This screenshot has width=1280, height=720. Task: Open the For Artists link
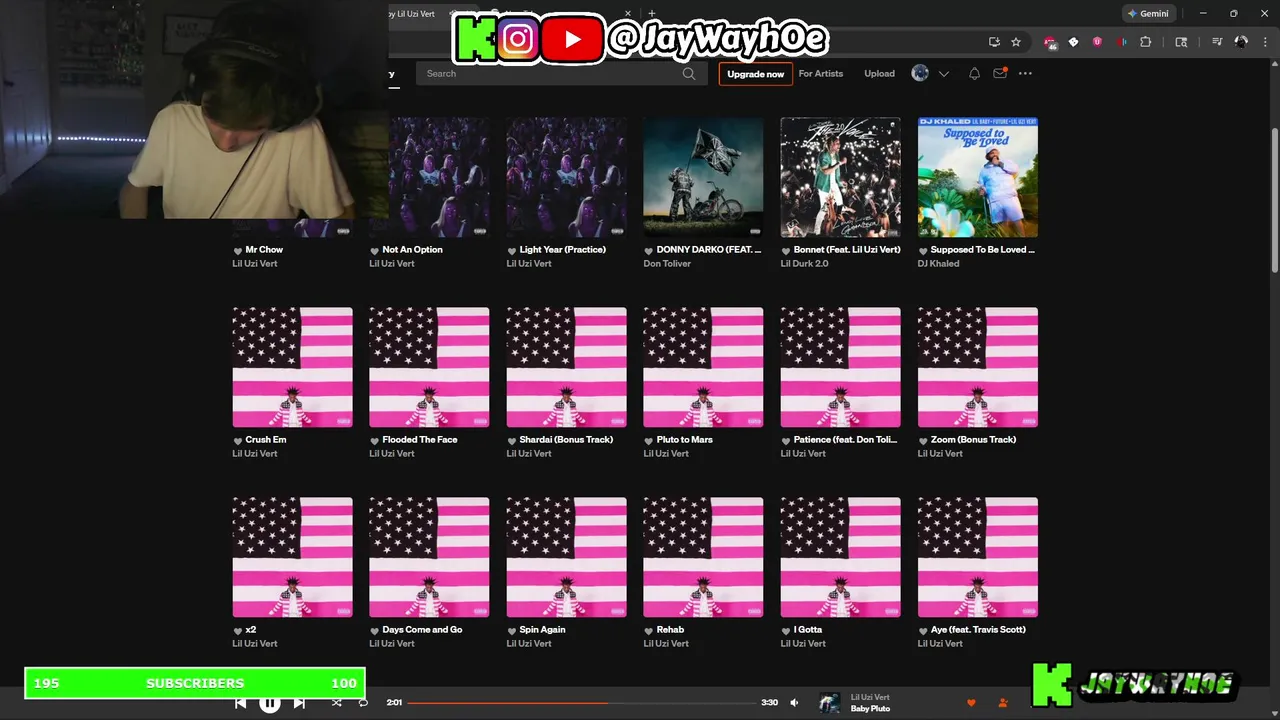(x=821, y=73)
